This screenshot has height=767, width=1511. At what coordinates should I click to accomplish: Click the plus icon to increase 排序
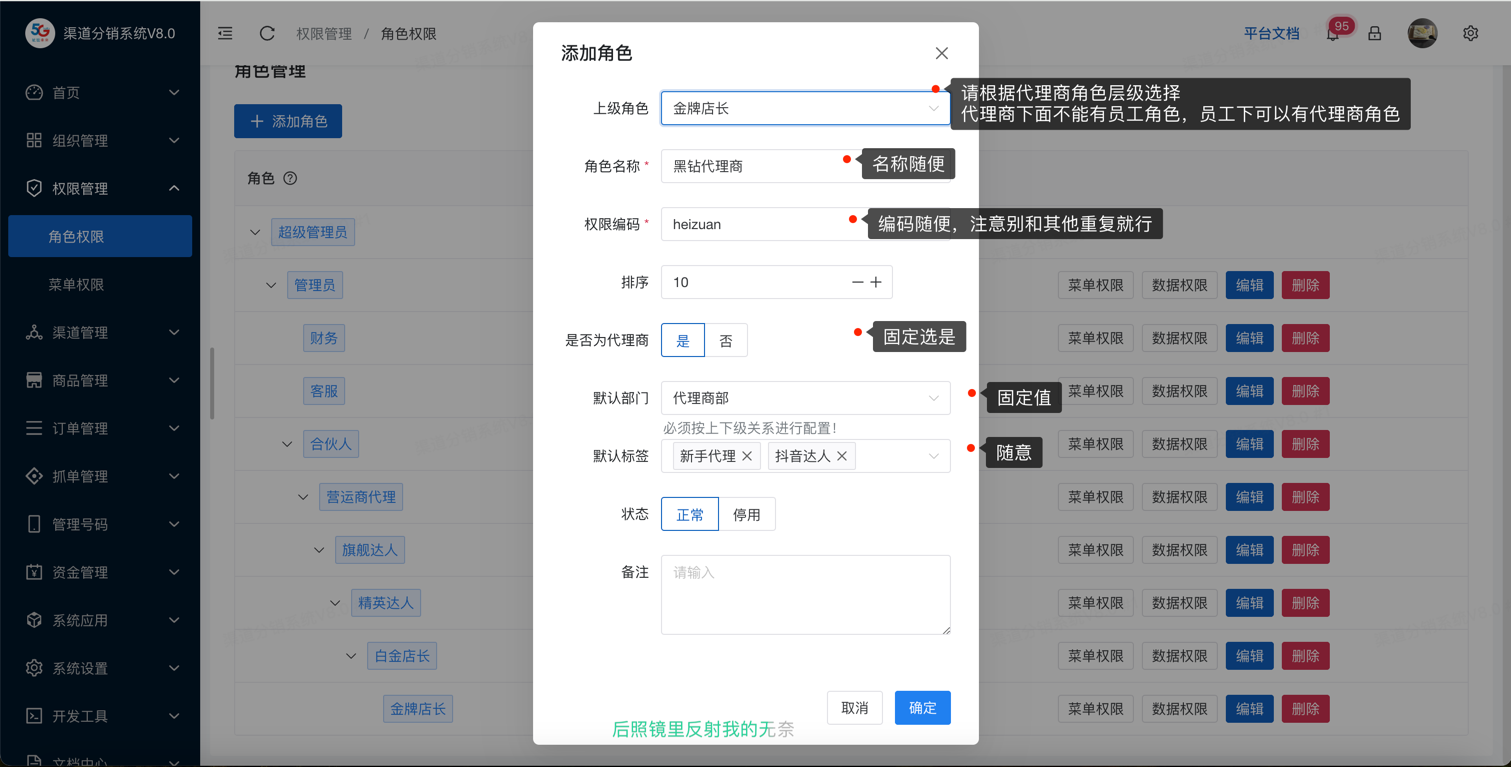tap(876, 282)
